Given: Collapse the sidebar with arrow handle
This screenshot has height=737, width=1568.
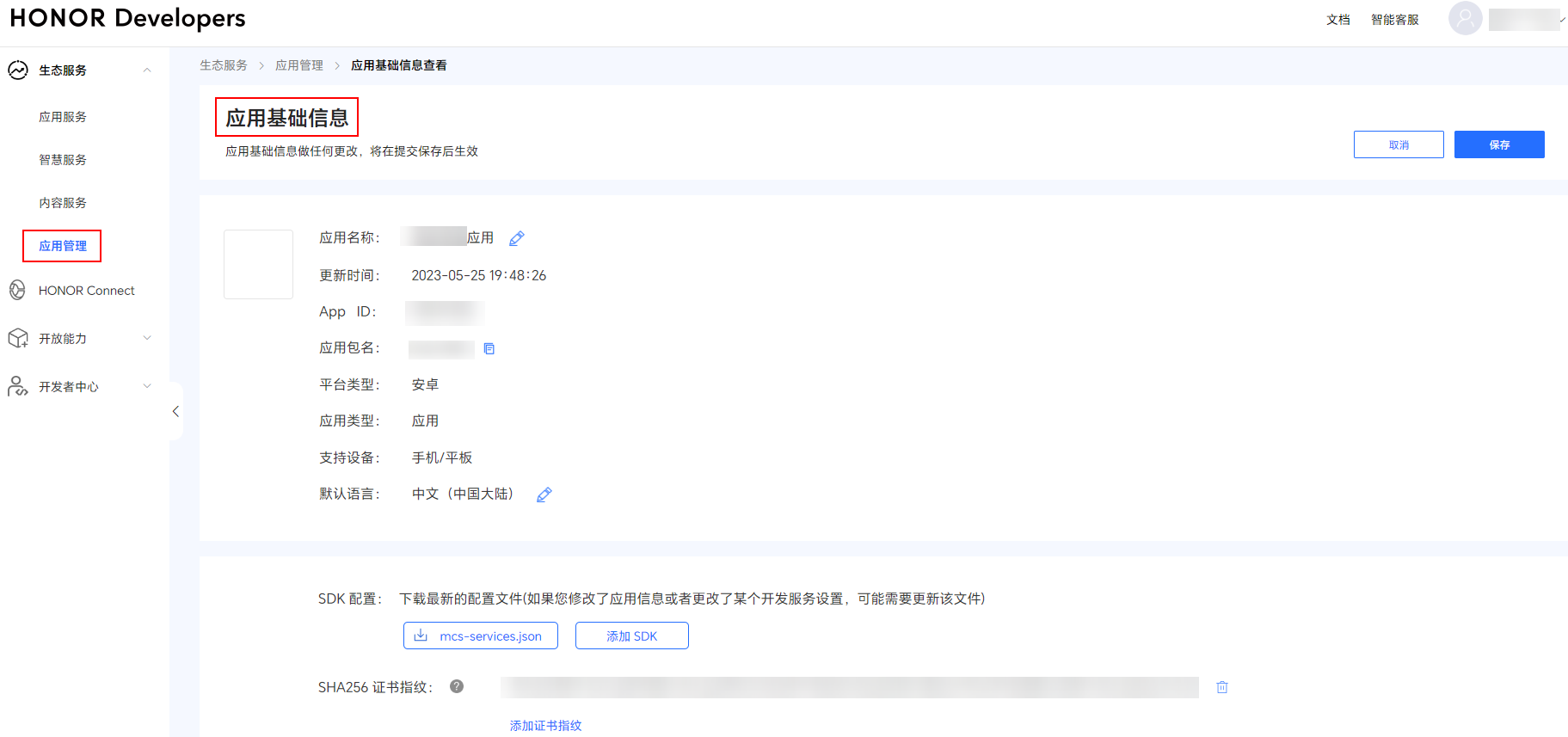Looking at the screenshot, I should coord(176,411).
